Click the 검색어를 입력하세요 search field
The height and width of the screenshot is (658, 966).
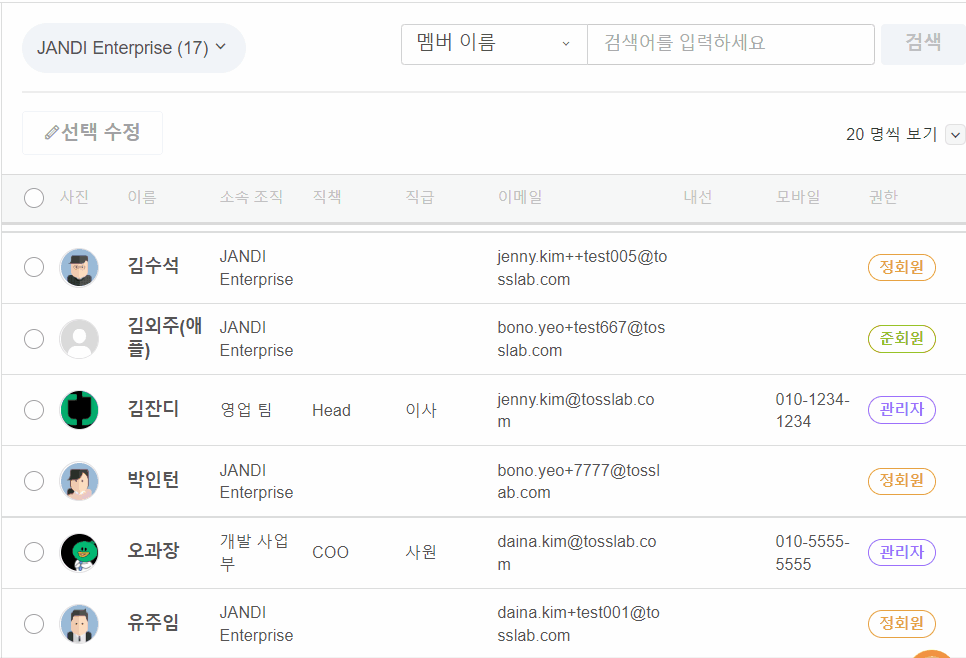(x=730, y=44)
